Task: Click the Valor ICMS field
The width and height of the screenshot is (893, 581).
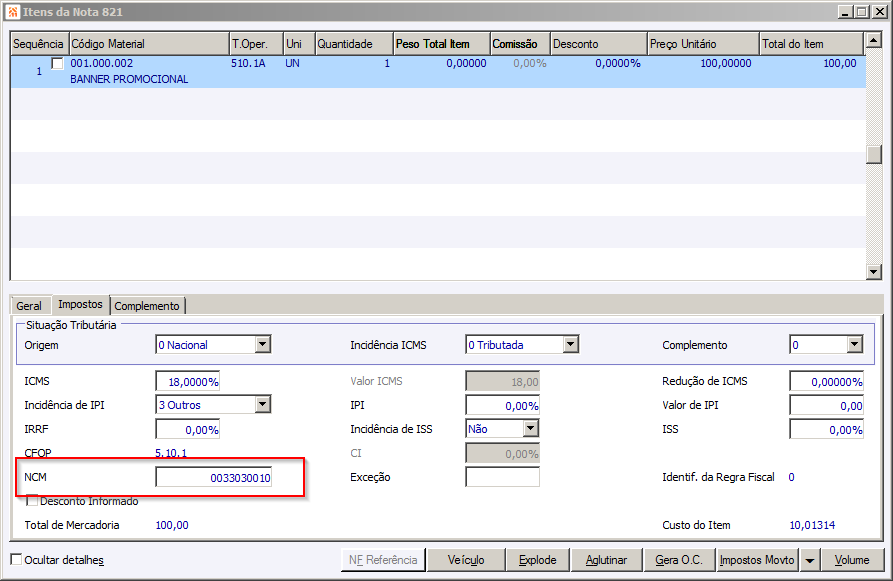Action: click(x=502, y=381)
